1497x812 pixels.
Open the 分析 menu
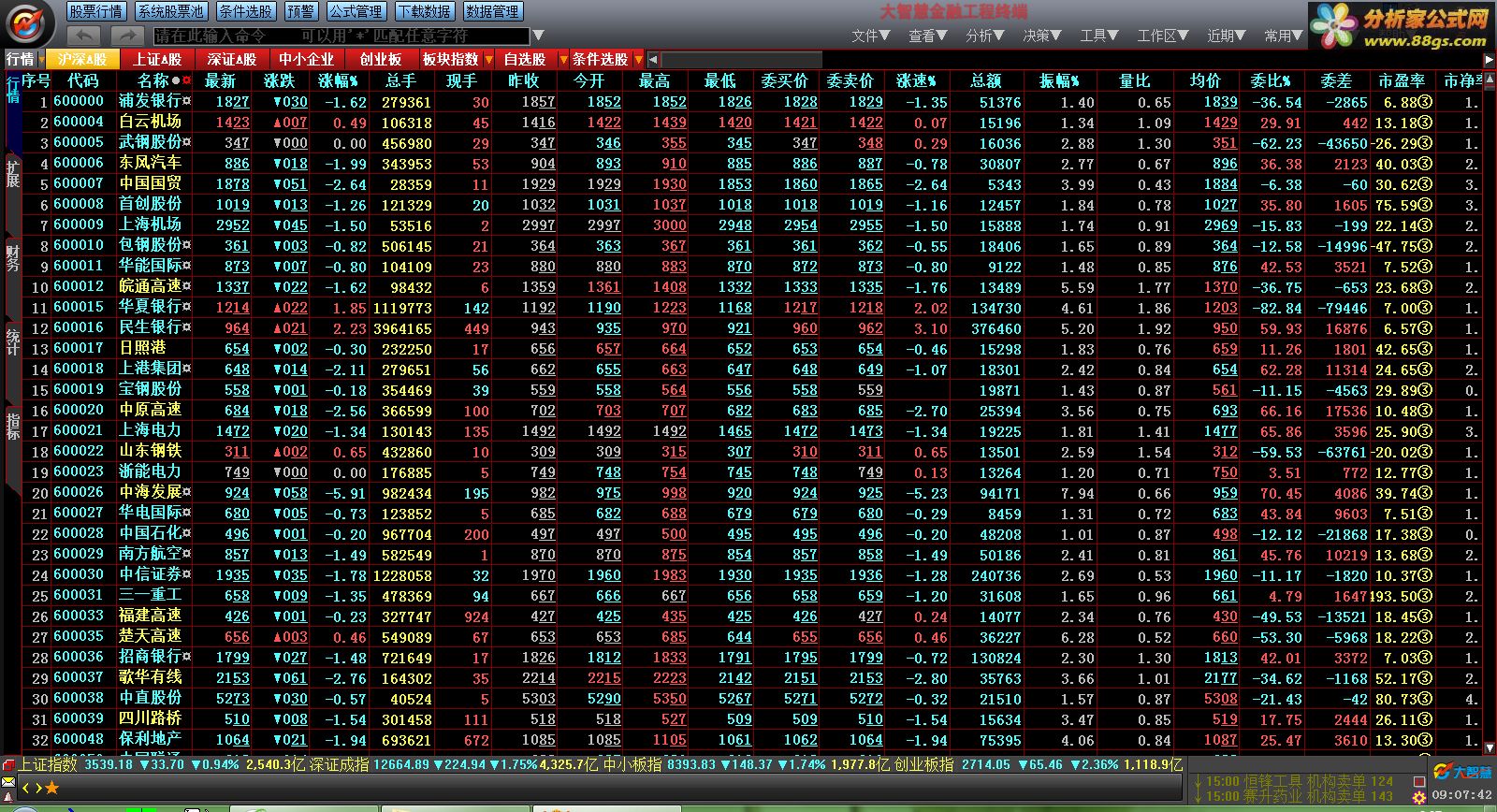click(x=984, y=36)
